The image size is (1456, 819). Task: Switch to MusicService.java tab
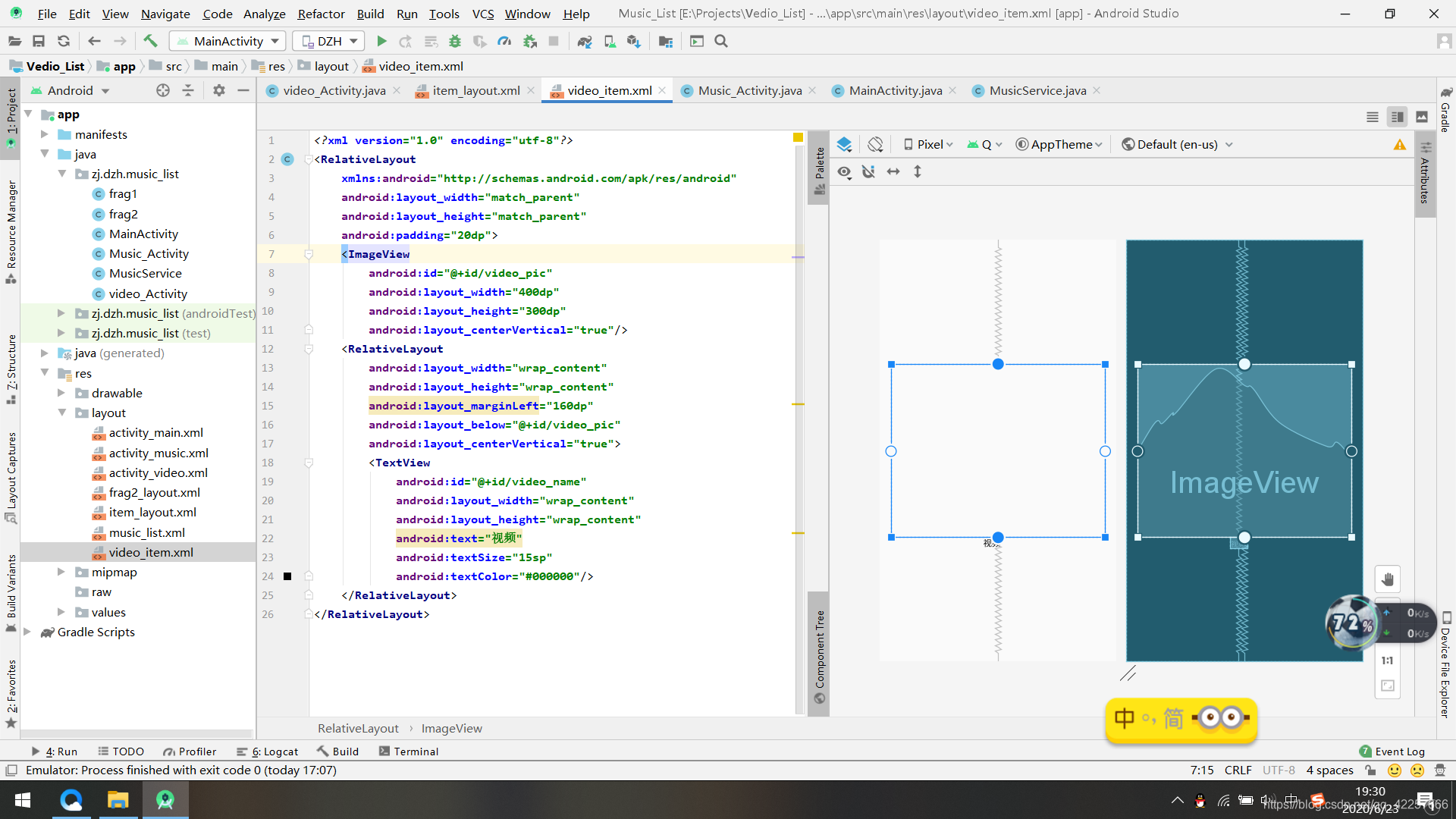tap(1039, 90)
